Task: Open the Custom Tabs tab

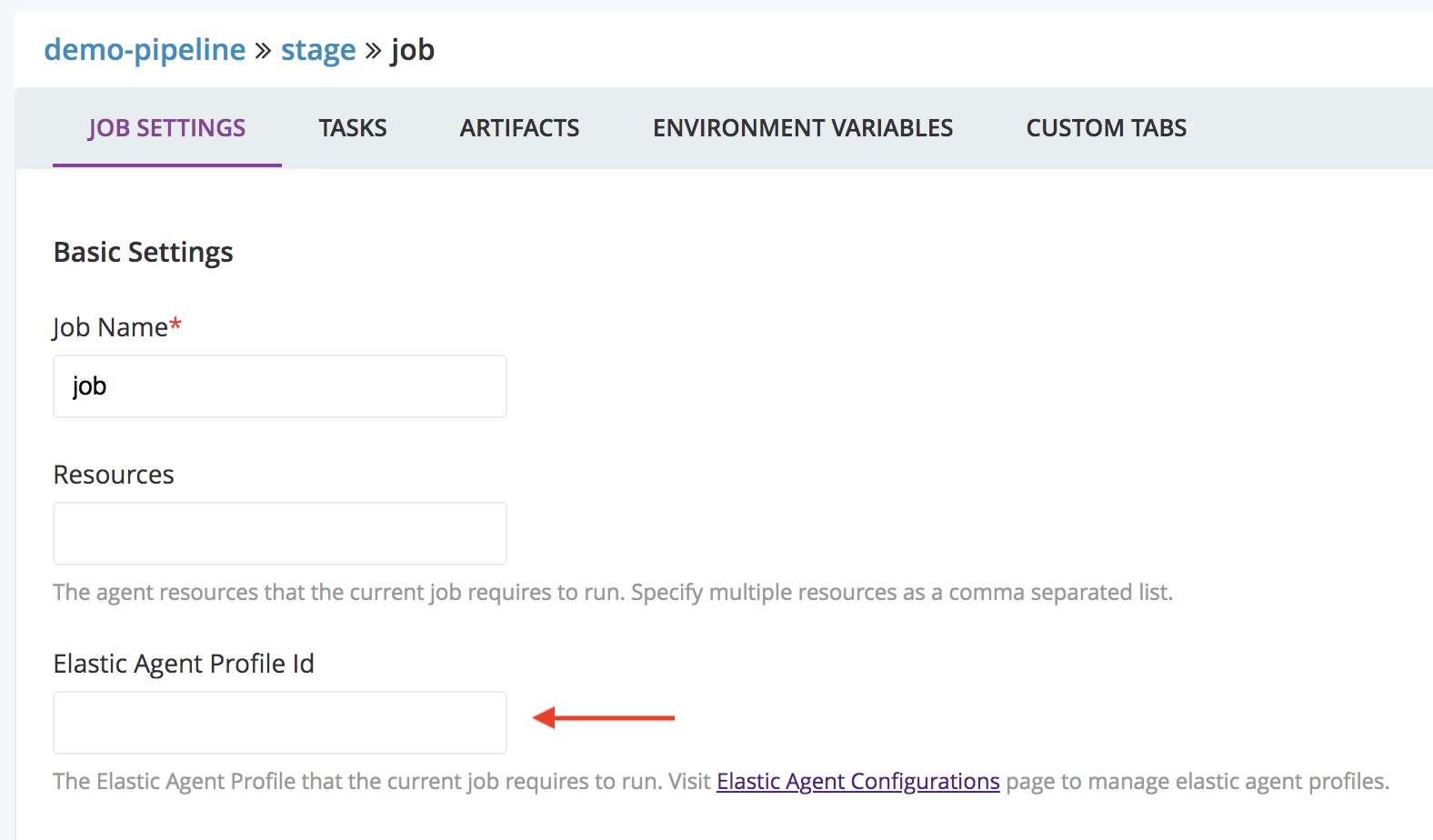Action: (x=1107, y=128)
